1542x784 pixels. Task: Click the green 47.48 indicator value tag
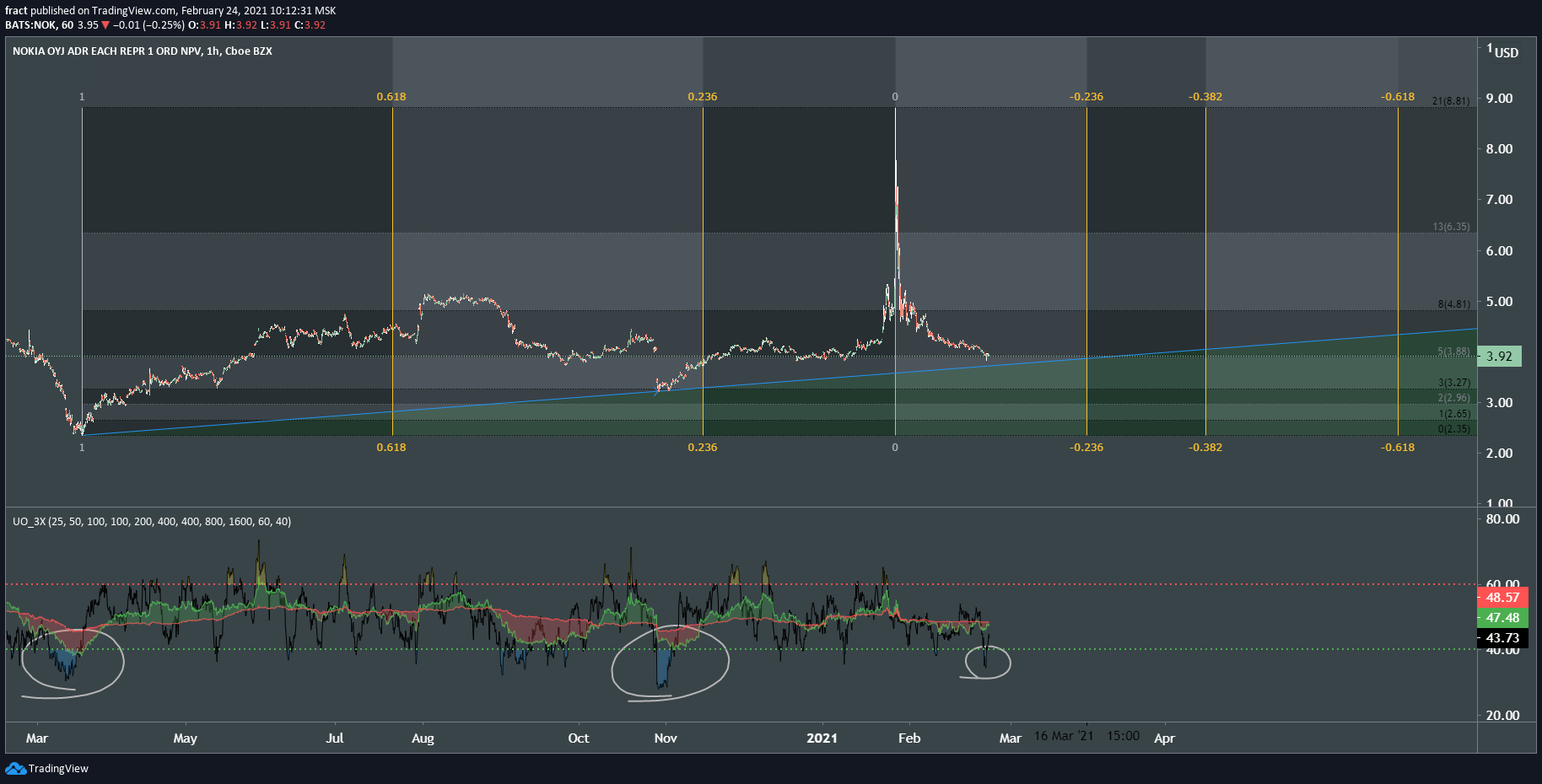(1502, 618)
